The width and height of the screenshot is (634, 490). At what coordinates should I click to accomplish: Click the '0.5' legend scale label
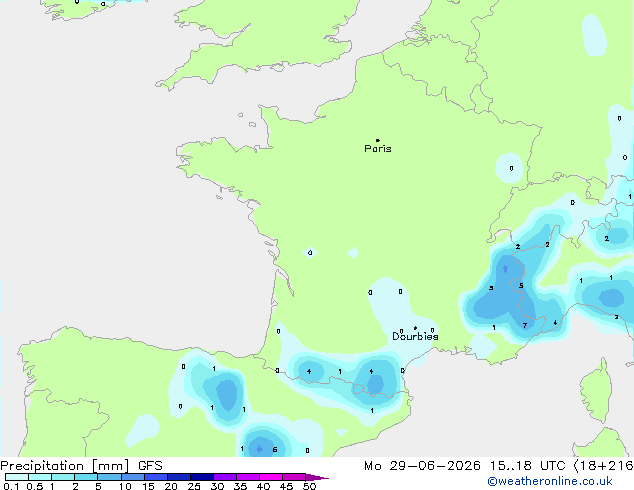pos(34,486)
